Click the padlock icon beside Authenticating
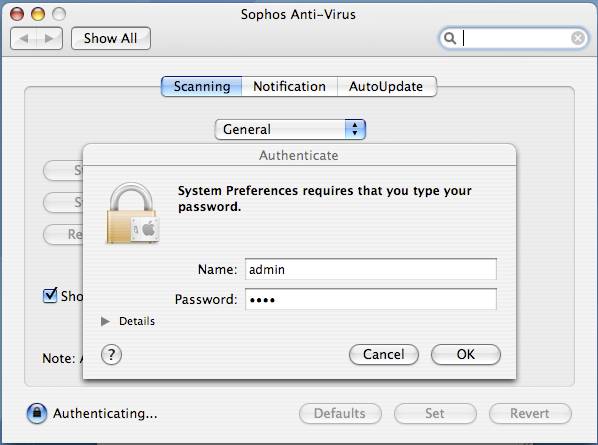This screenshot has width=598, height=445. point(37,413)
